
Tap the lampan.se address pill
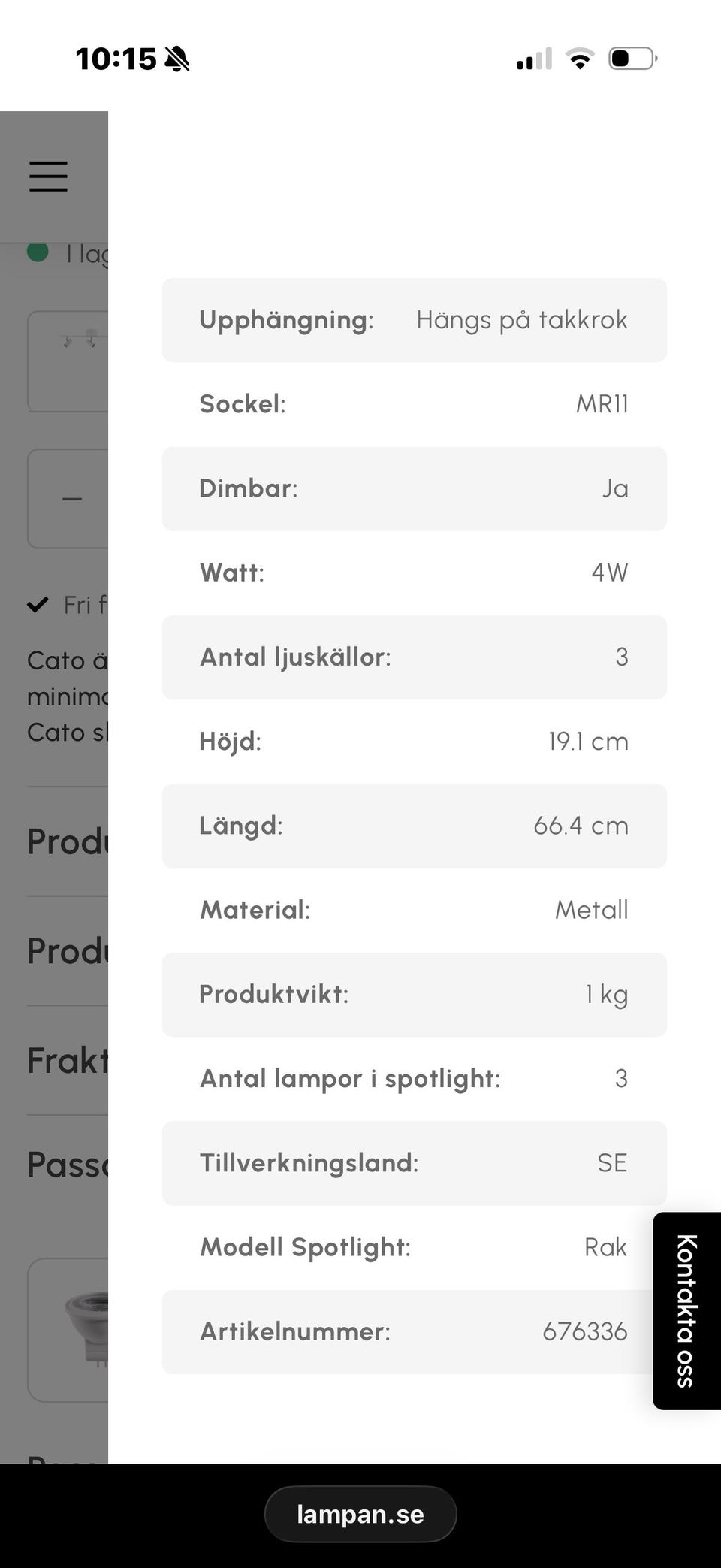tap(360, 1514)
